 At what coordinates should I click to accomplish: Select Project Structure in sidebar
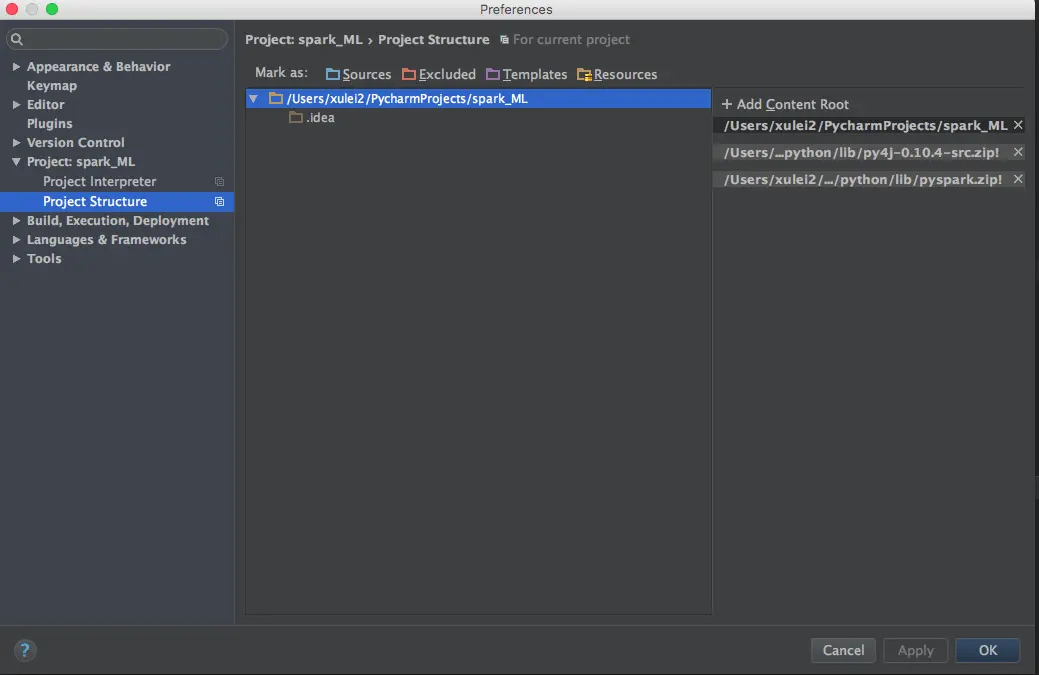[95, 201]
